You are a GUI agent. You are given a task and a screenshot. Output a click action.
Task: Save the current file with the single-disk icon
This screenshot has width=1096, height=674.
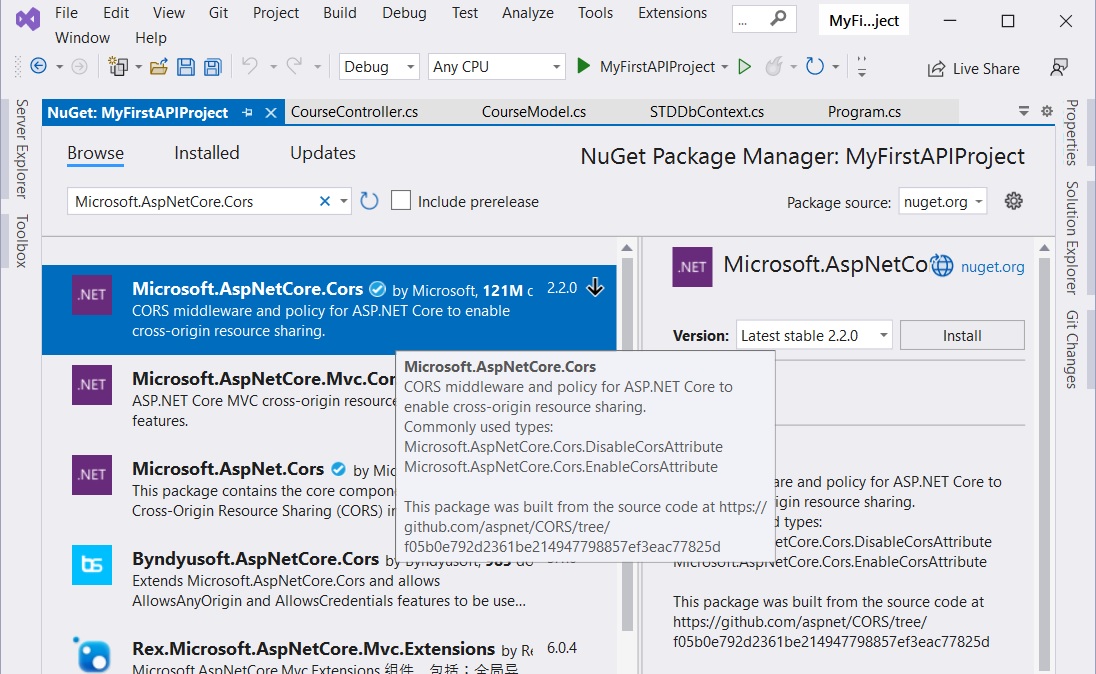186,66
